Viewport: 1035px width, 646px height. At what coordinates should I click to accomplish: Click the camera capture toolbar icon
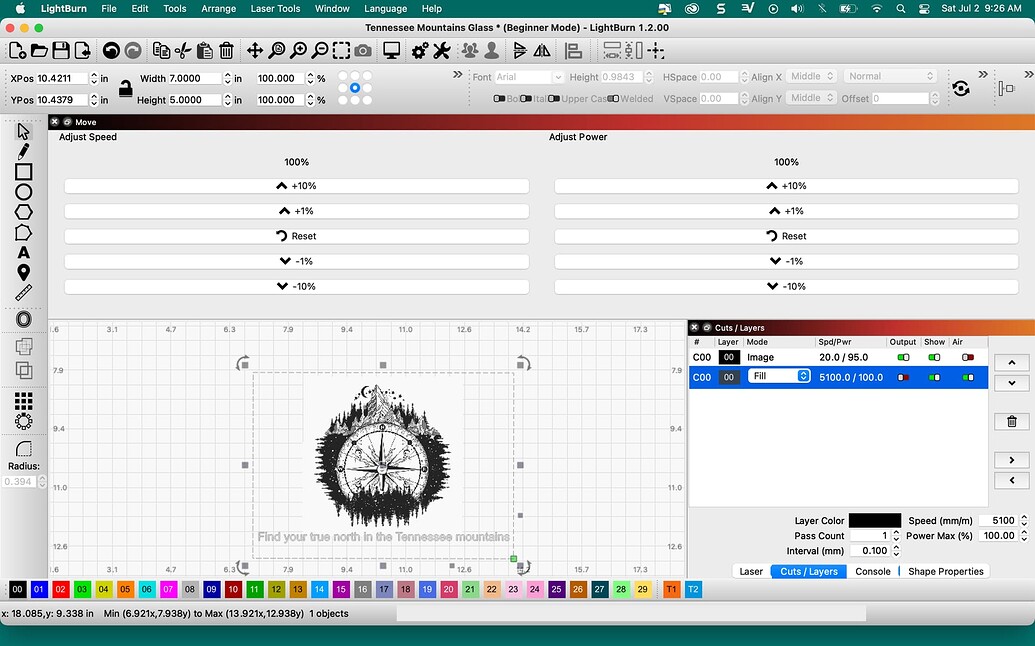[361, 50]
